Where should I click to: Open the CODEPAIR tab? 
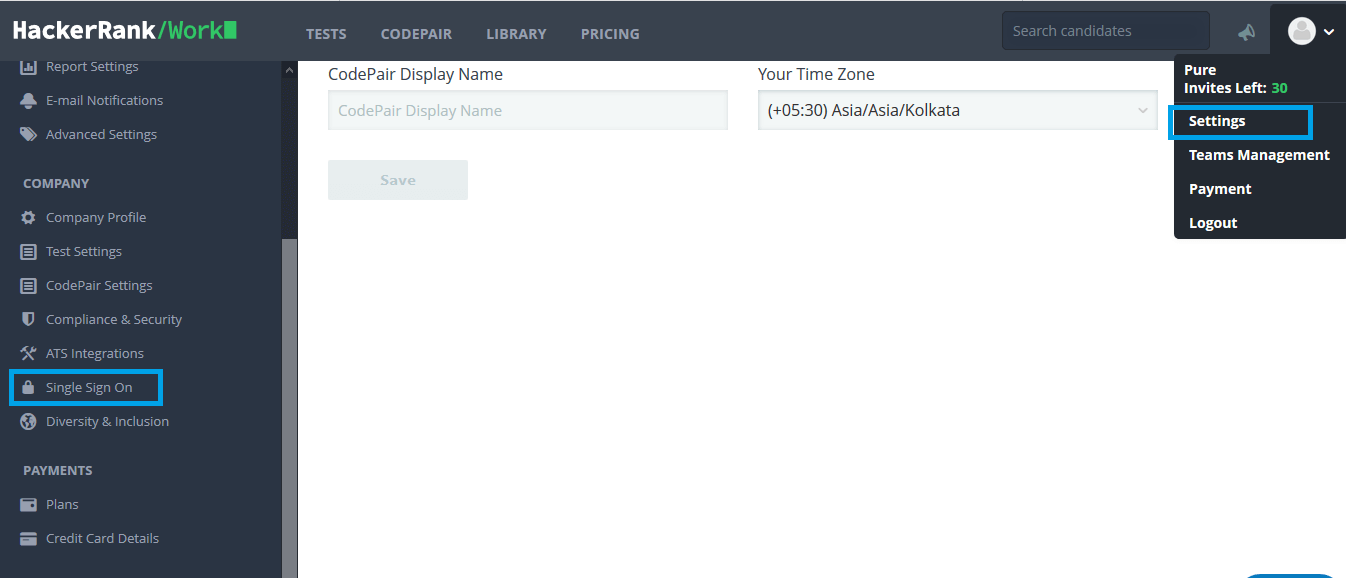(x=416, y=34)
